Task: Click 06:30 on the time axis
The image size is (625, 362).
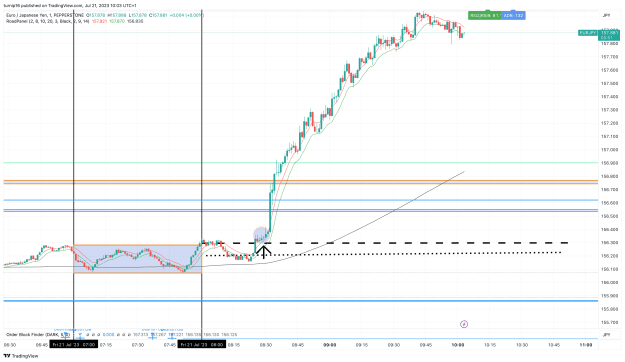Action: pyautogui.click(x=10, y=345)
